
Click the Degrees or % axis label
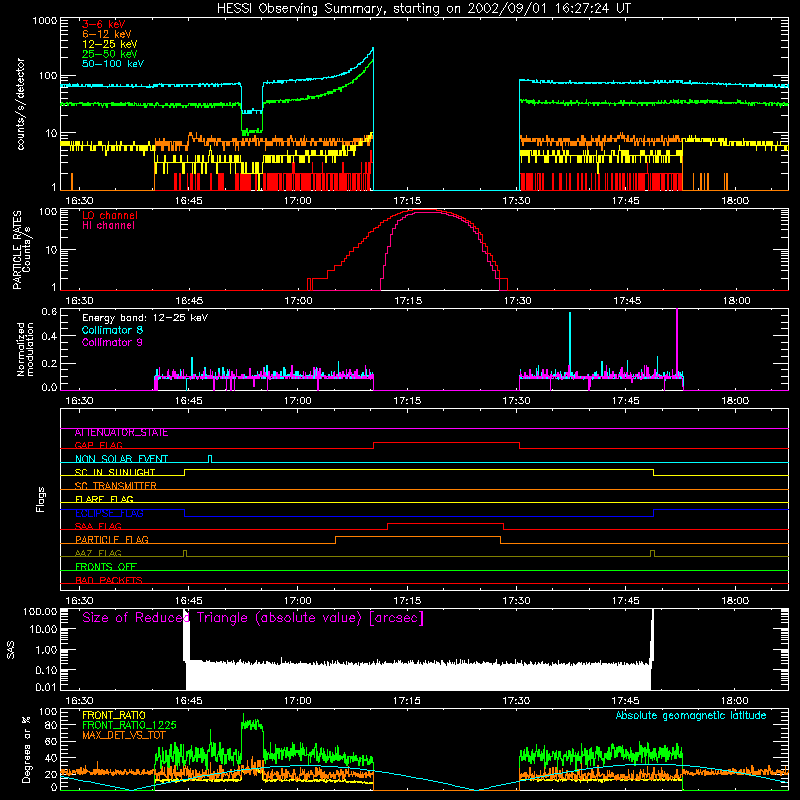click(26, 749)
